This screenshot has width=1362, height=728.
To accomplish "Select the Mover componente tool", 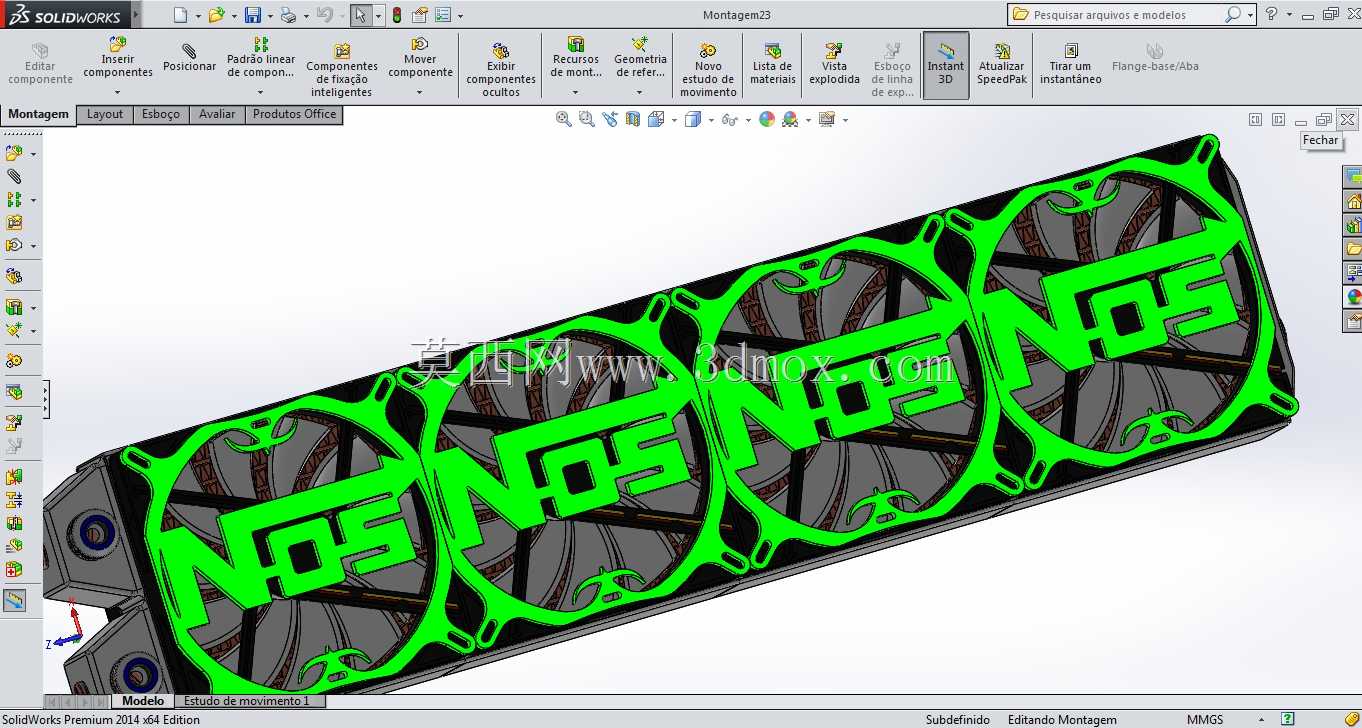I will (x=420, y=58).
